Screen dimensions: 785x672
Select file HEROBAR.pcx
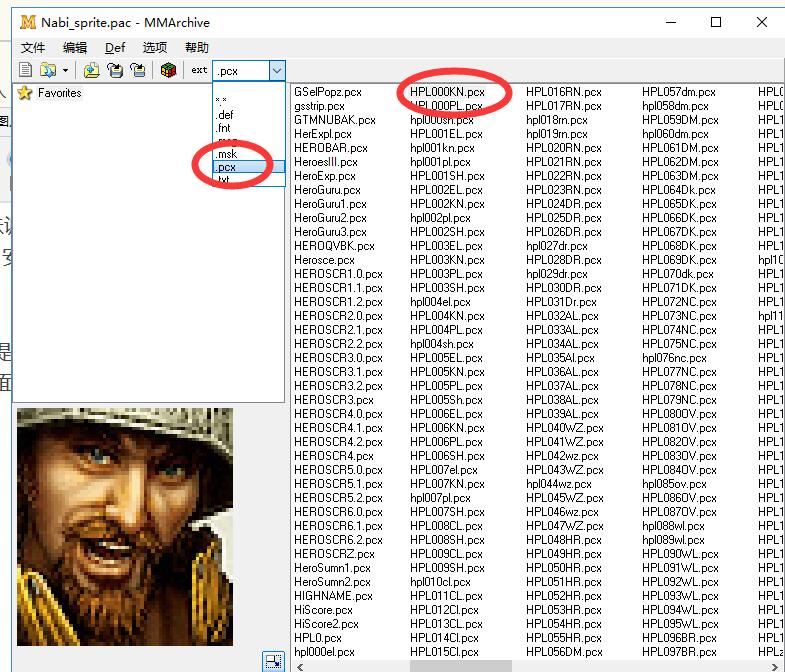click(x=330, y=148)
